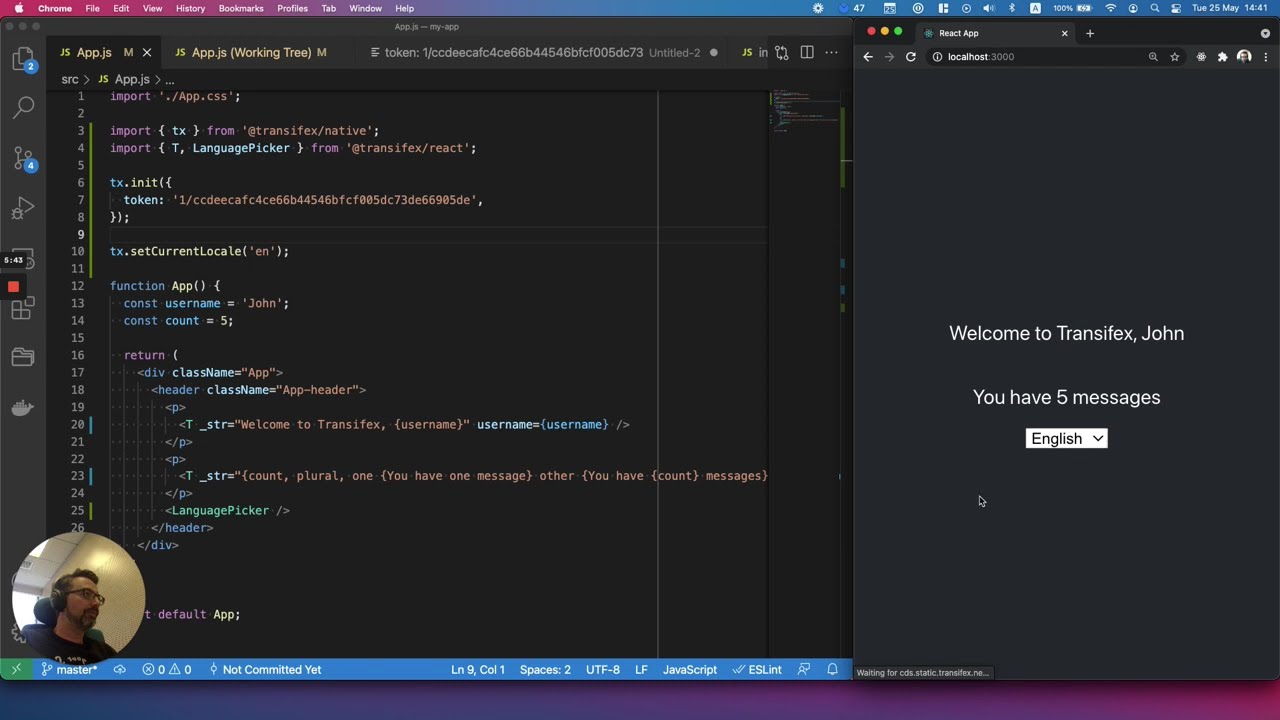Open Chrome profile avatar
This screenshot has width=1280, height=720.
pos(1244,57)
